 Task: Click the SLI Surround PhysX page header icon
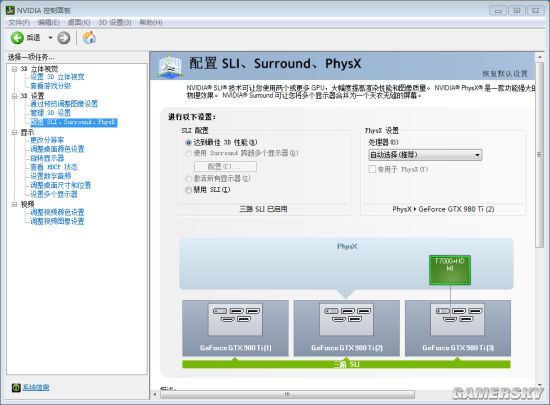tap(170, 66)
